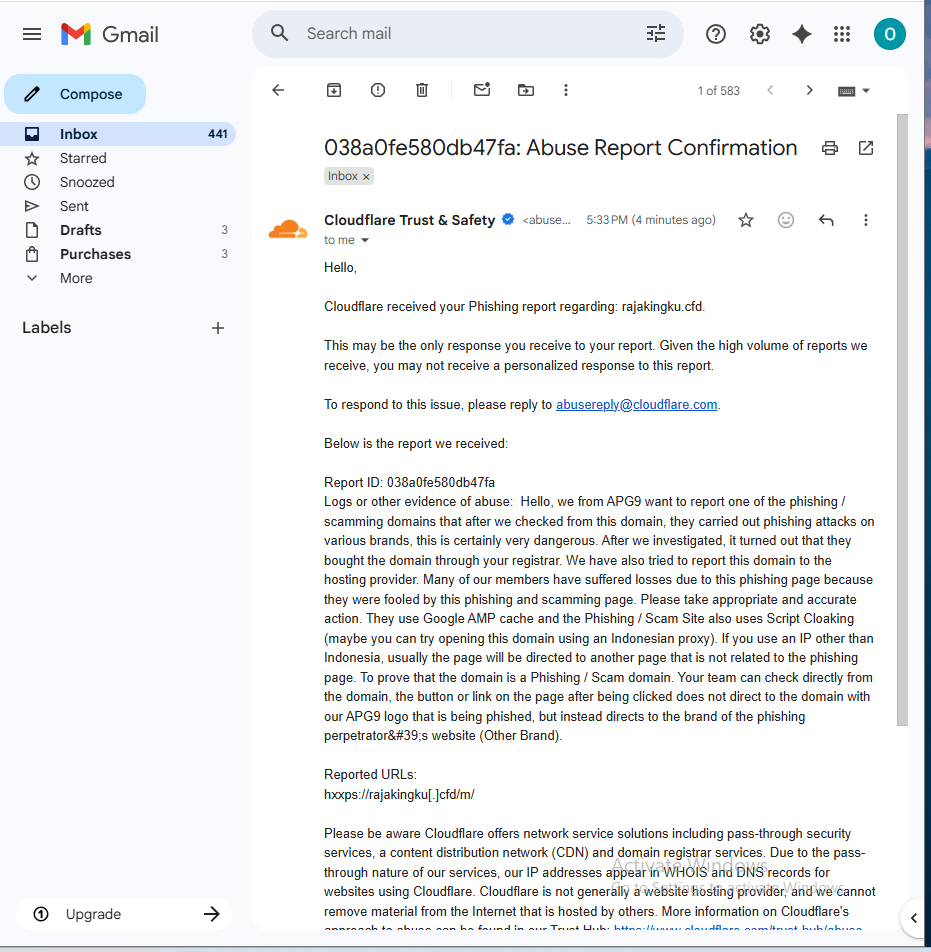This screenshot has height=952, width=931.
Task: Mark the email as unread
Action: pos(482,90)
